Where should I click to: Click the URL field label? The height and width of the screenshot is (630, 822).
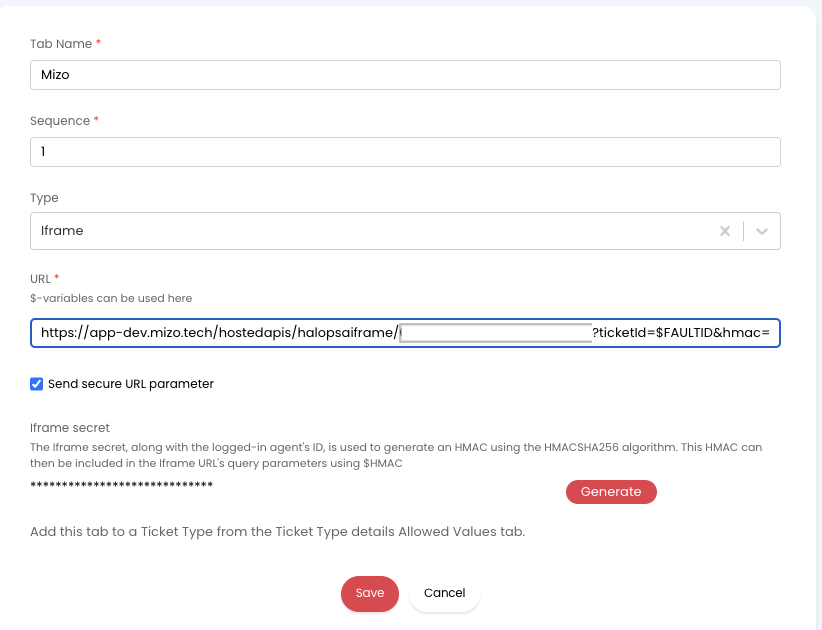(x=40, y=279)
